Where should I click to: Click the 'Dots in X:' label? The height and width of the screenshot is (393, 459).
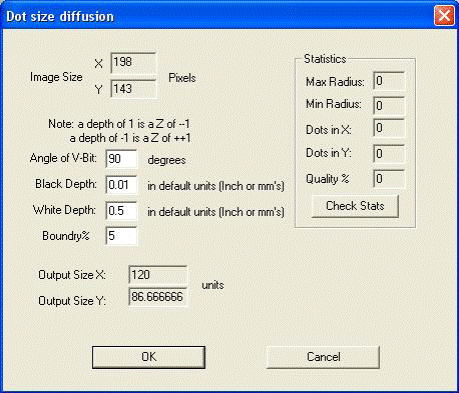(x=328, y=130)
